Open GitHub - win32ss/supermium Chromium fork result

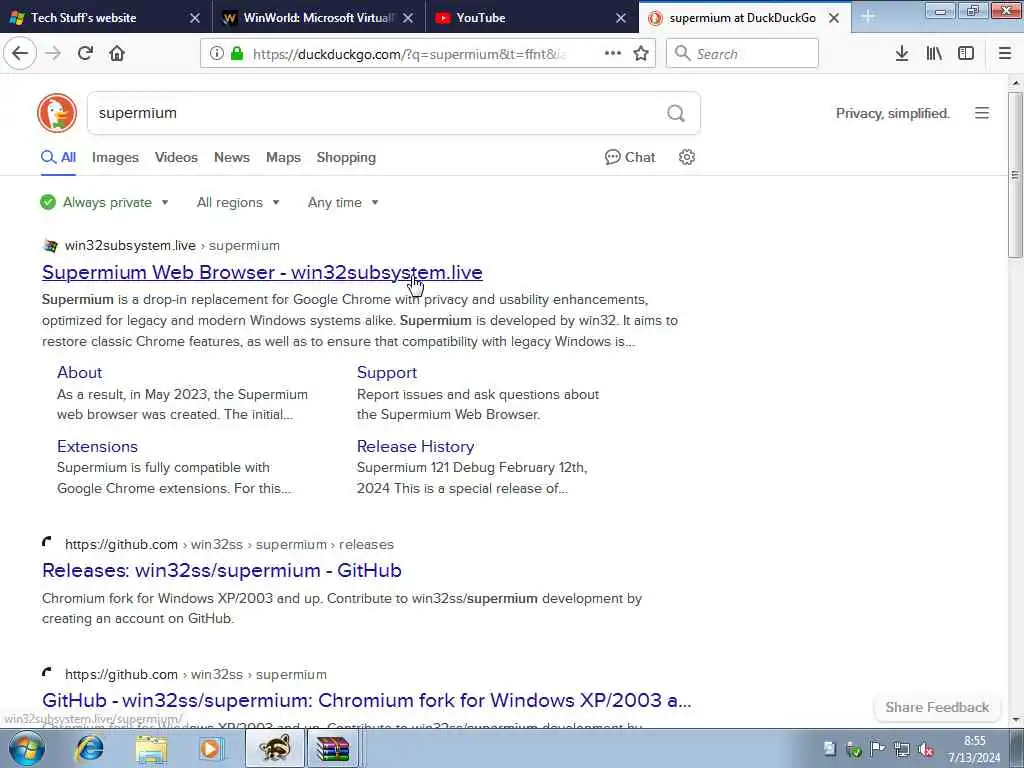(366, 700)
